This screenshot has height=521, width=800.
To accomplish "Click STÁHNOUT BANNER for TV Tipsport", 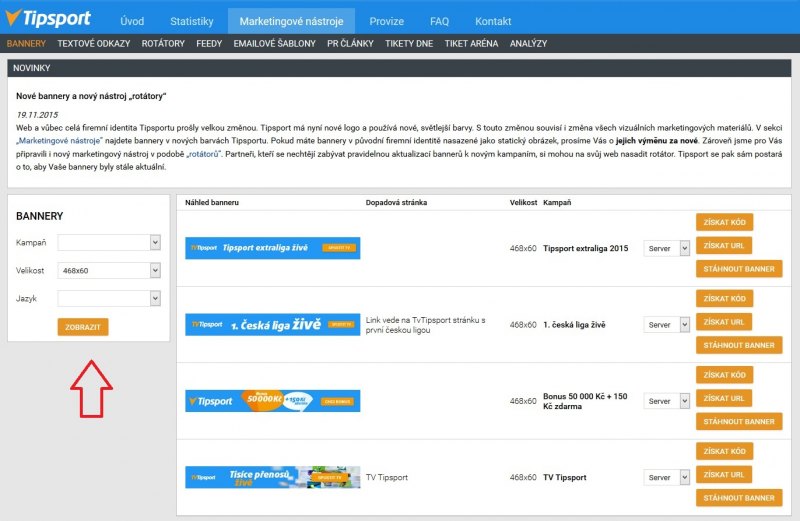I will 739,498.
